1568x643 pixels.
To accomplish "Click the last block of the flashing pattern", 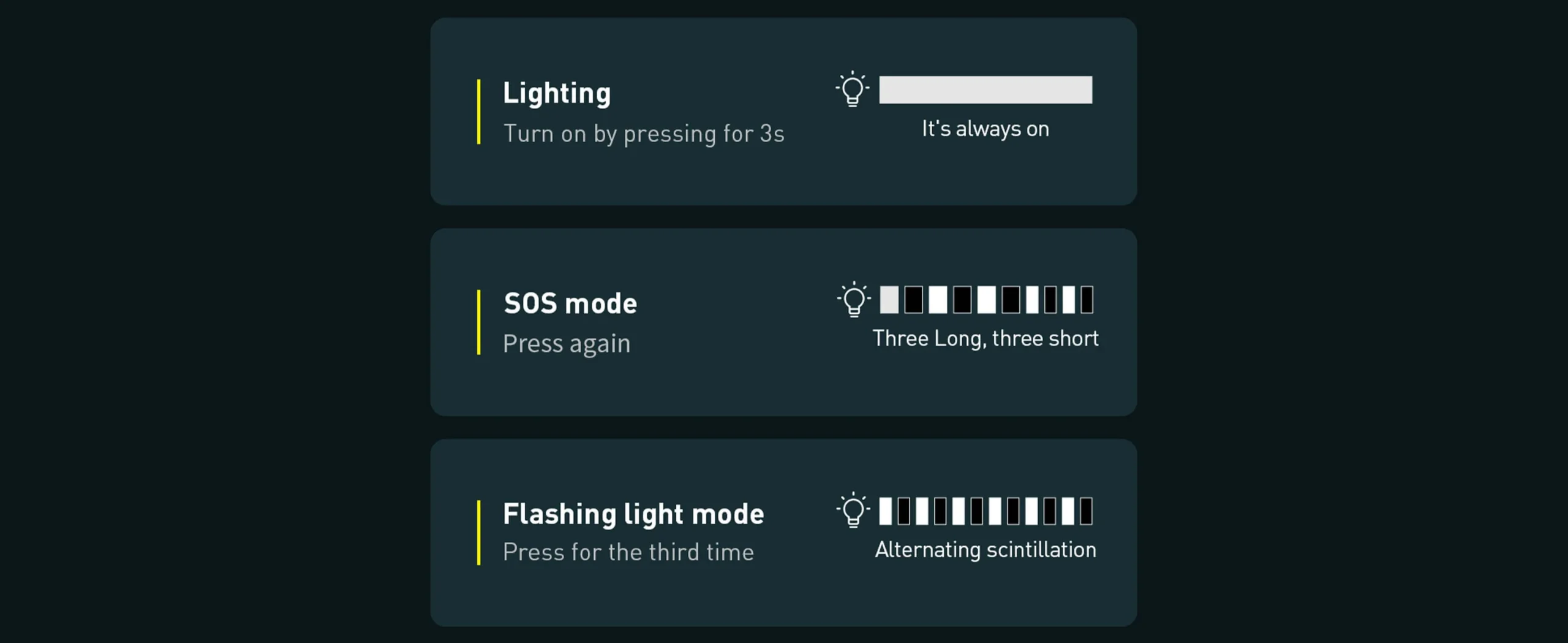I will tap(1086, 511).
